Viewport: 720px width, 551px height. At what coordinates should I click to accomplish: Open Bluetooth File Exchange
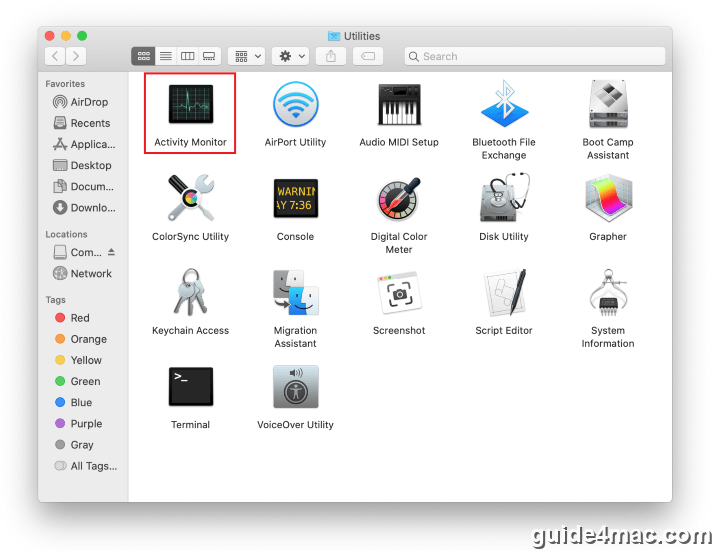point(504,104)
